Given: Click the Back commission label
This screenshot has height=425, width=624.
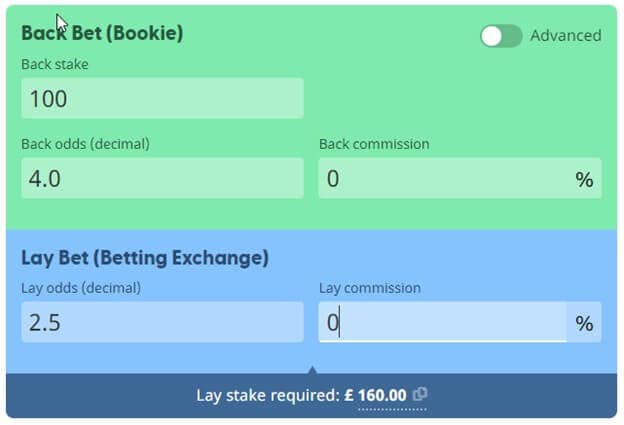Looking at the screenshot, I should pos(374,144).
